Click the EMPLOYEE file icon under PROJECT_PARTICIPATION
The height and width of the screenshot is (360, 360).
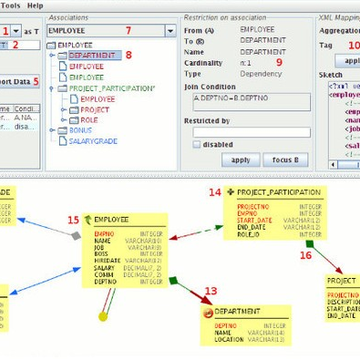74,99
